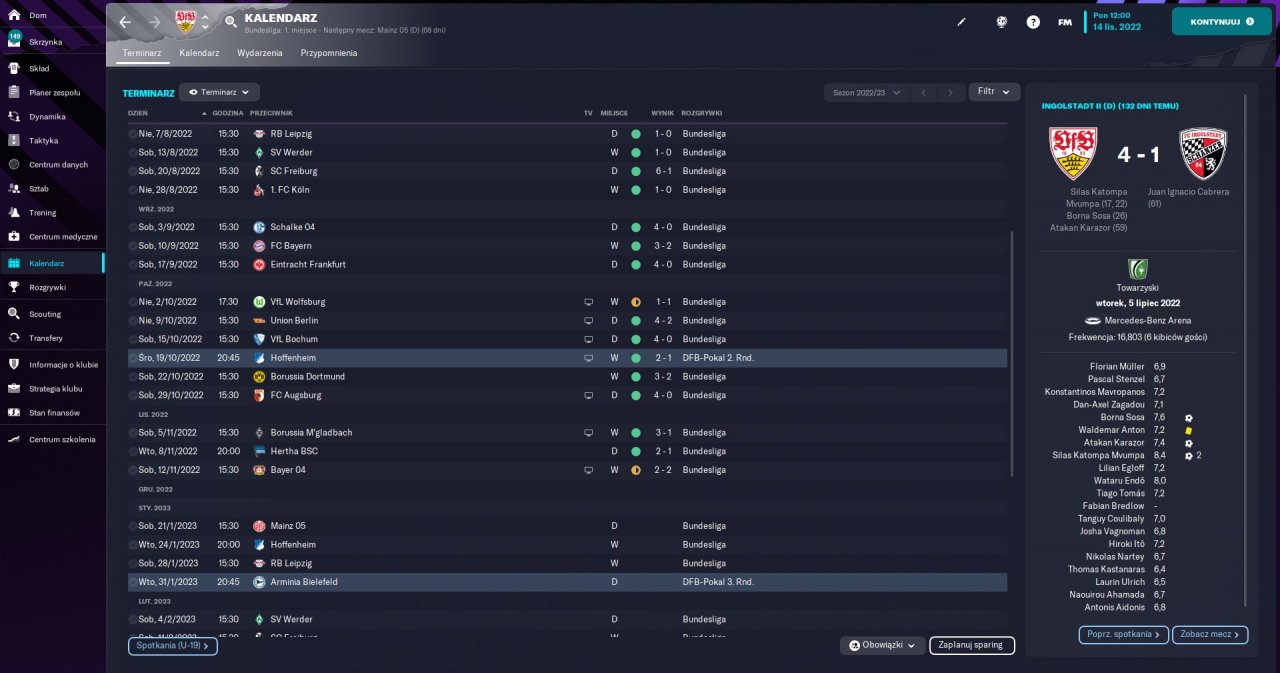Open Spotkania (U-19) button

click(173, 646)
